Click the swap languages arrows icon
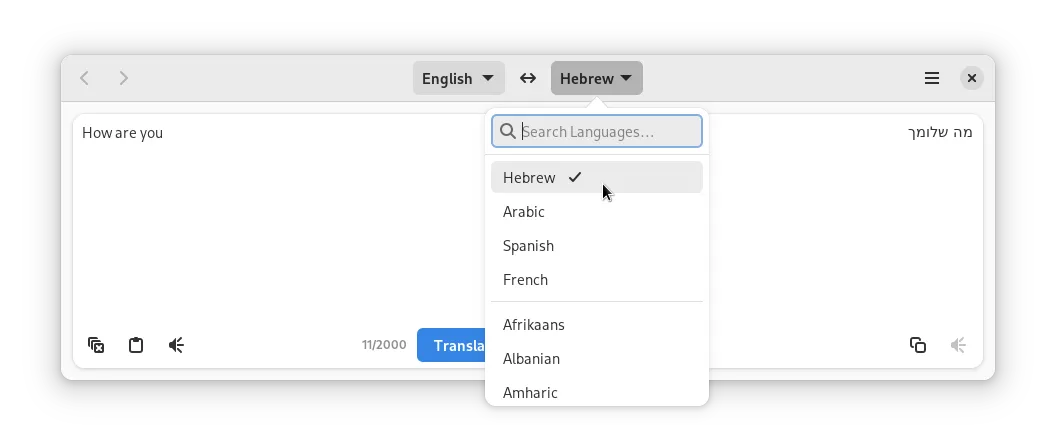Viewport: 1056px width, 447px height. click(x=528, y=78)
